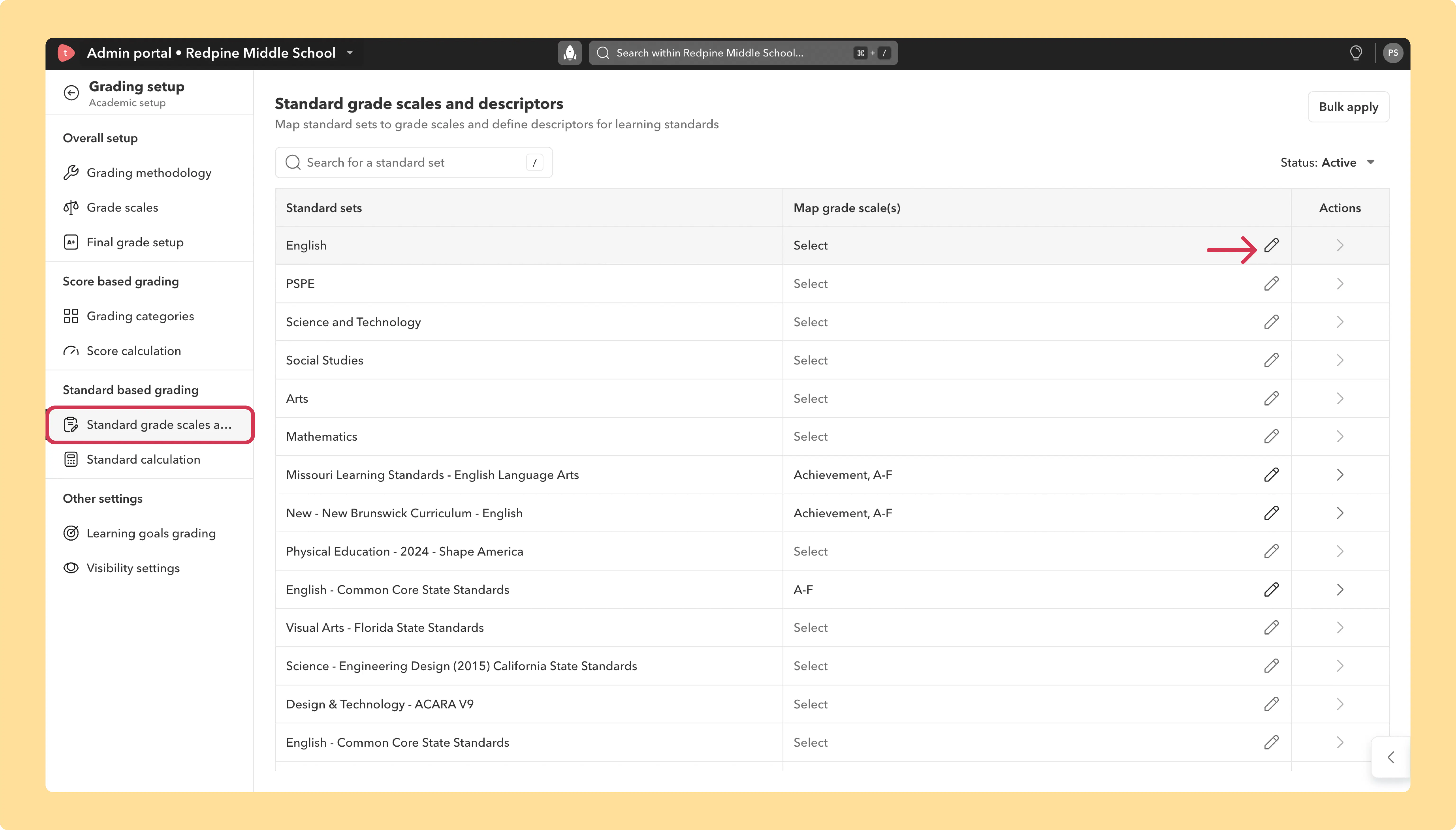
Task: Click Select in the Mathematics row
Action: tap(810, 436)
